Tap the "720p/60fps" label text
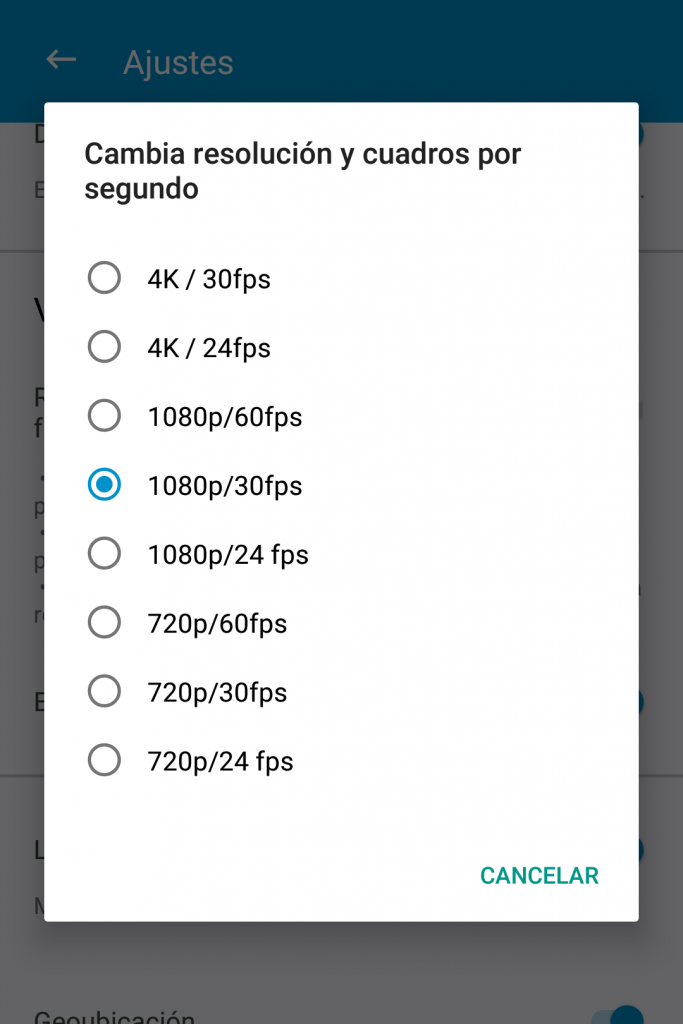This screenshot has width=683, height=1024. 217,624
